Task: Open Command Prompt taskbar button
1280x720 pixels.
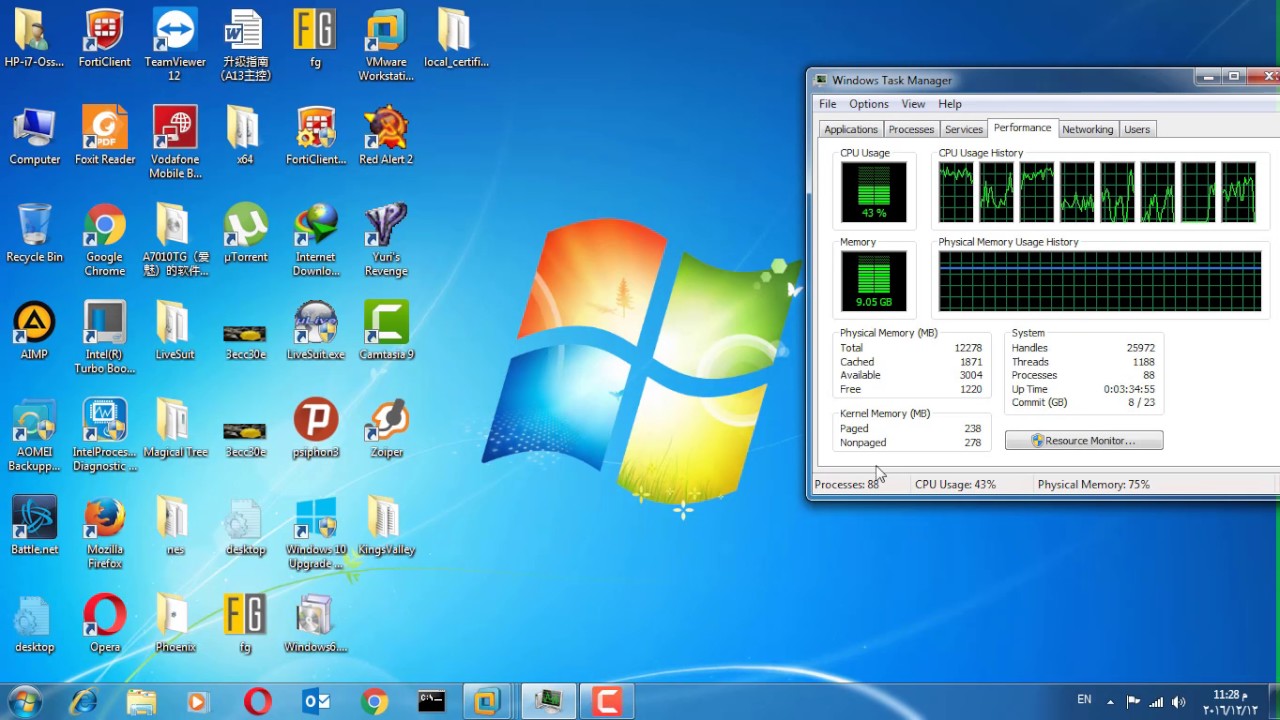Action: pos(431,702)
